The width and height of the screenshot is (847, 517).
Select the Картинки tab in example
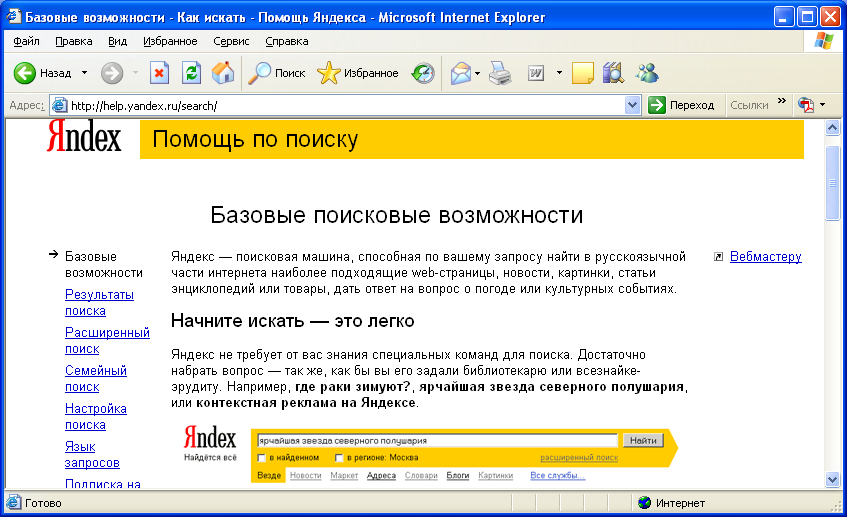point(495,475)
